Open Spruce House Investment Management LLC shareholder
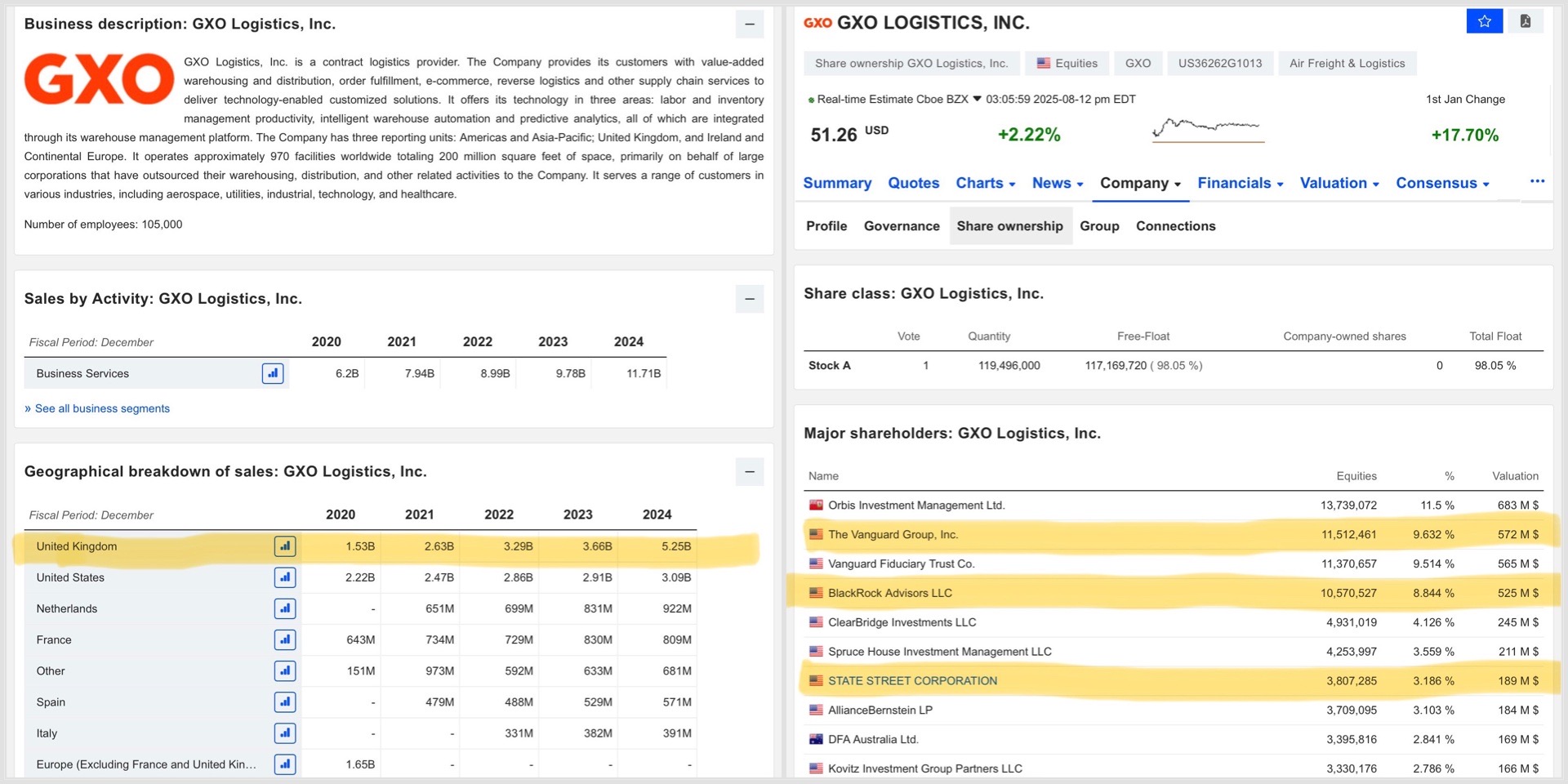The image size is (1568, 784). [x=939, y=652]
